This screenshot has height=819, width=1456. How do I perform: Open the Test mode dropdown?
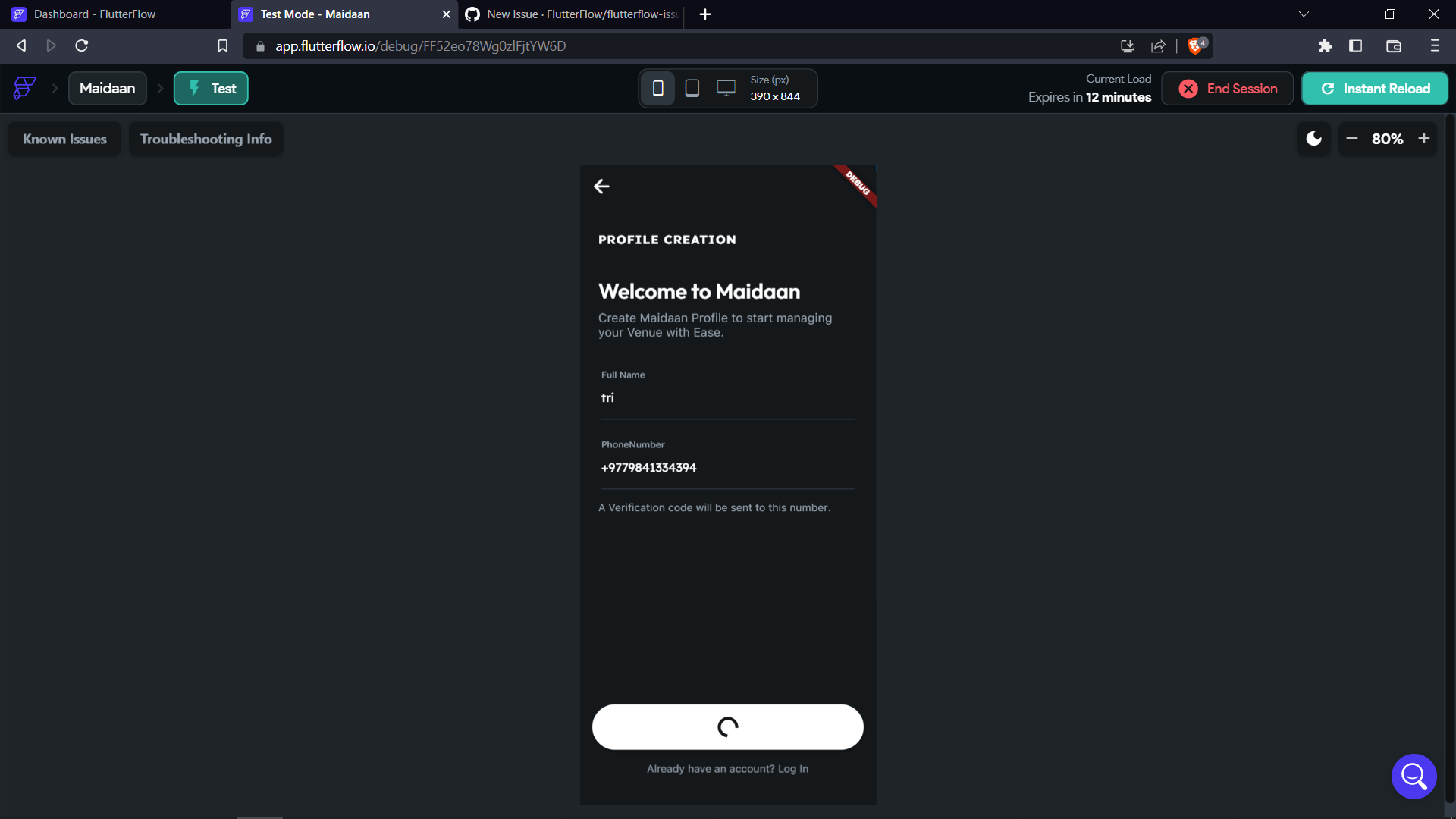pyautogui.click(x=211, y=88)
